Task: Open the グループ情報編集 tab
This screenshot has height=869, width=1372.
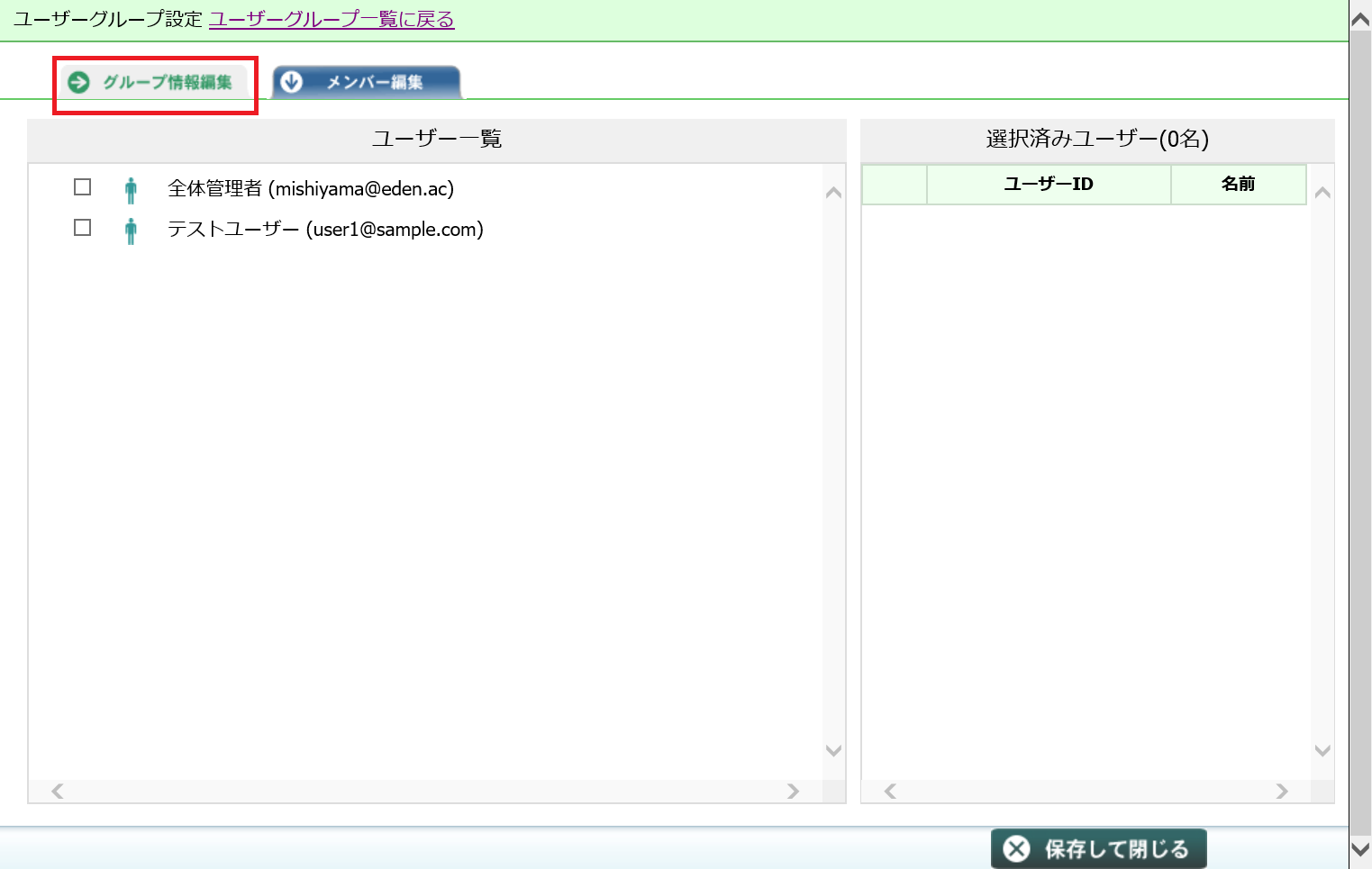Action: point(155,83)
